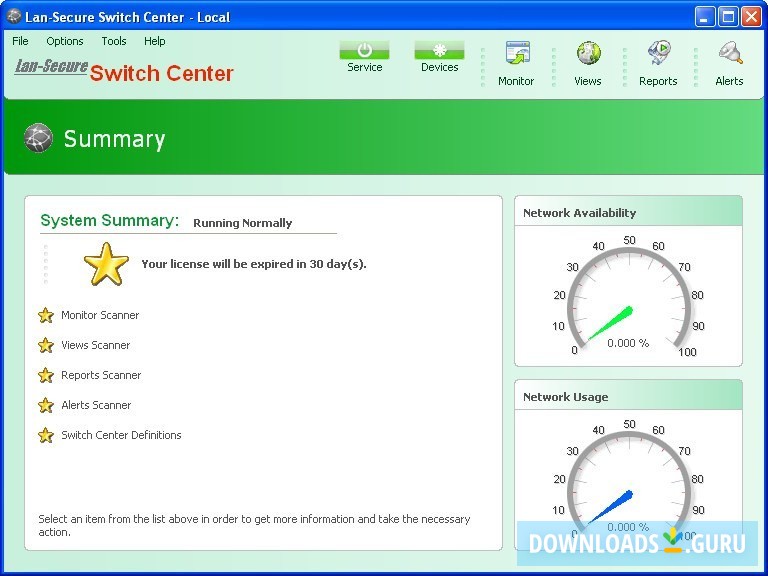Open the Reports icon
Viewport: 768px width, 576px height.
pyautogui.click(x=659, y=53)
